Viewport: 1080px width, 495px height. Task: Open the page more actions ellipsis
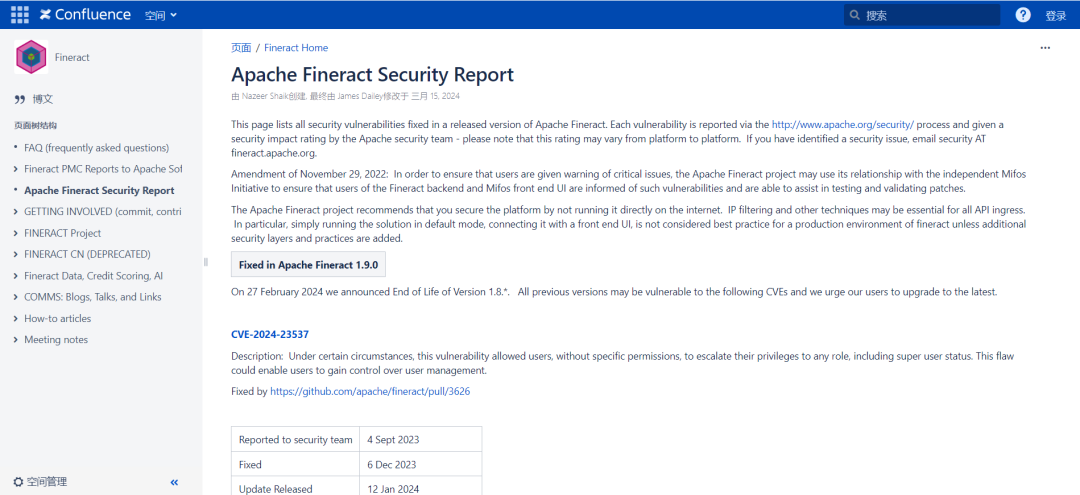1045,48
